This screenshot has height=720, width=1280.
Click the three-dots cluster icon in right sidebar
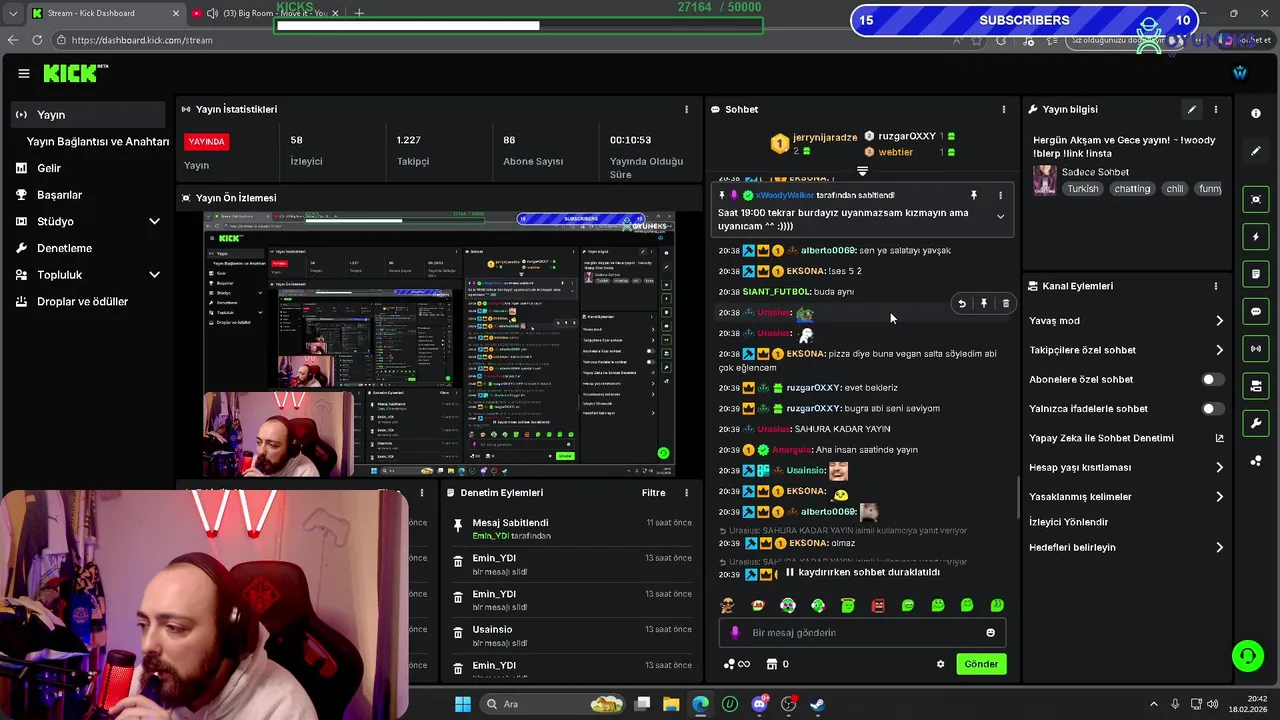point(1256,461)
